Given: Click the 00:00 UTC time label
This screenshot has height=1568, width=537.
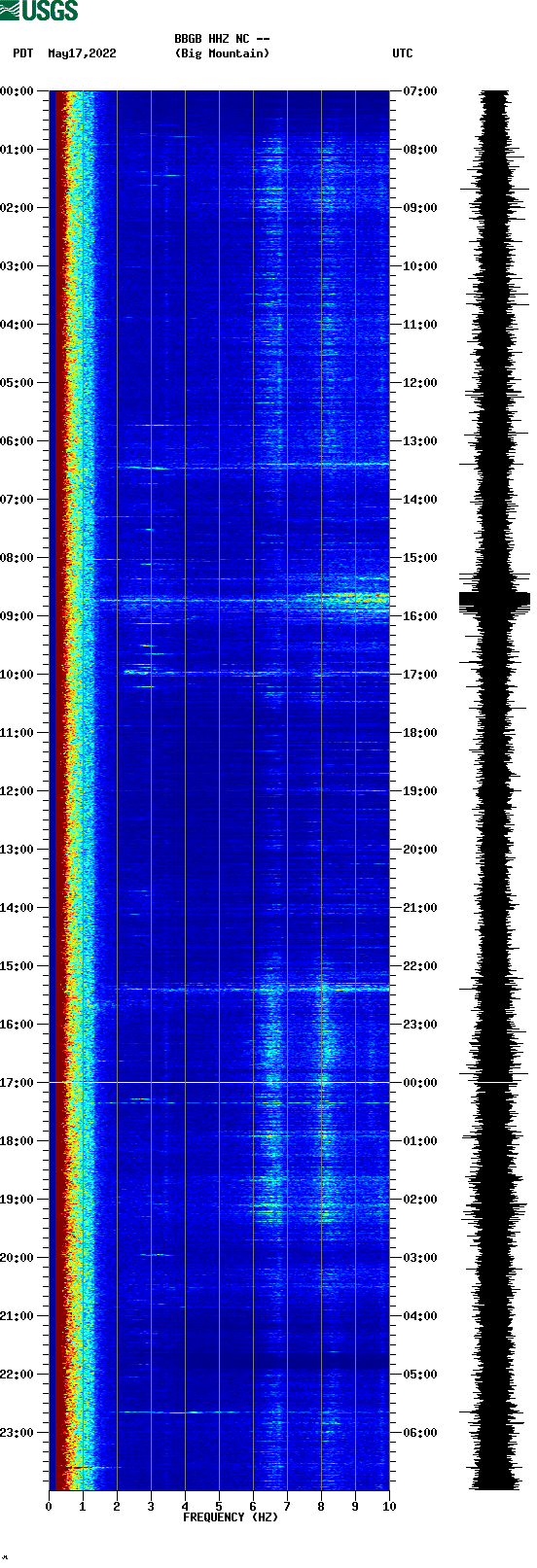Looking at the screenshot, I should tap(420, 1083).
